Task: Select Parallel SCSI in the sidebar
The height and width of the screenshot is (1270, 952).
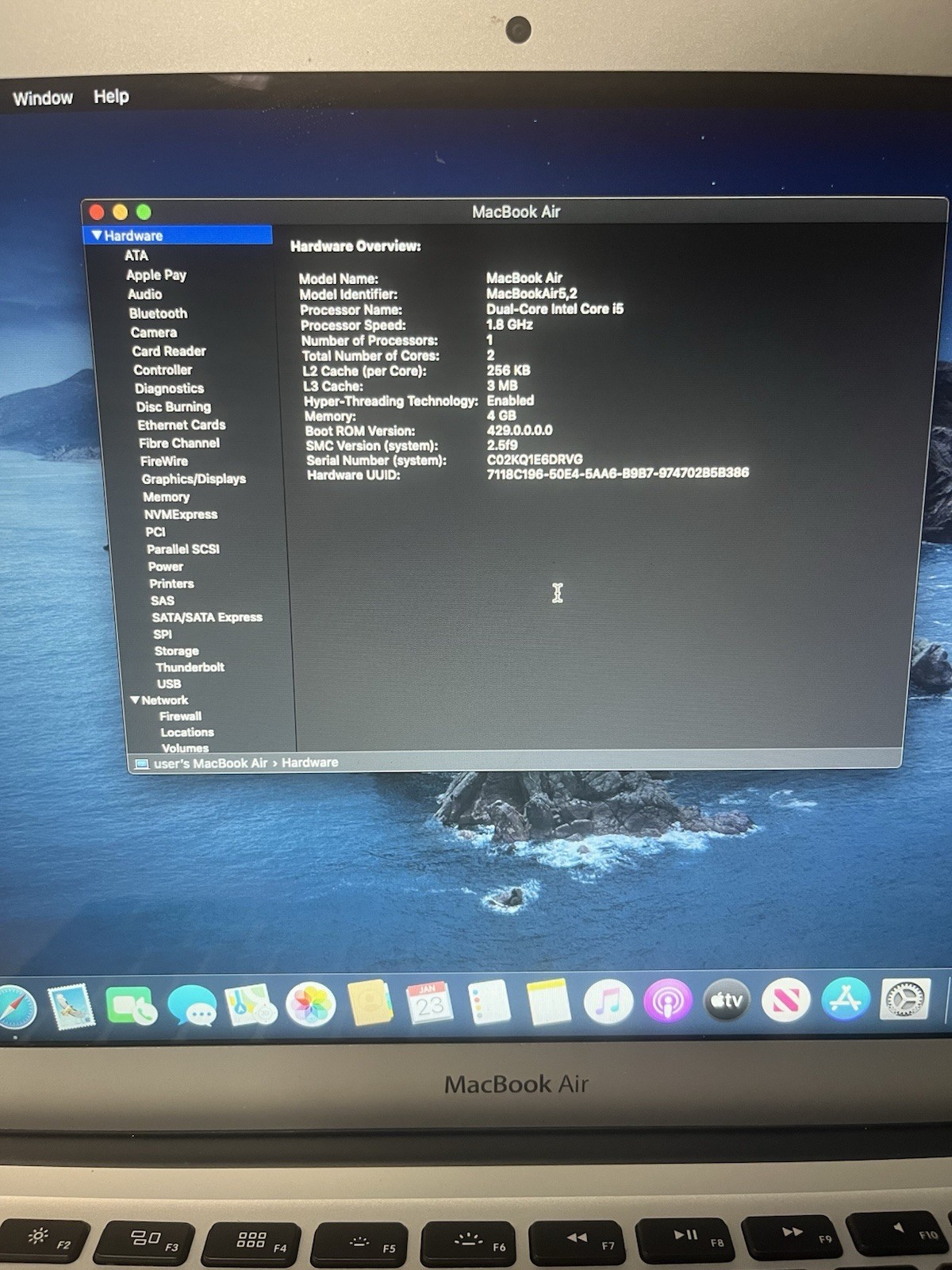Action: pyautogui.click(x=183, y=549)
